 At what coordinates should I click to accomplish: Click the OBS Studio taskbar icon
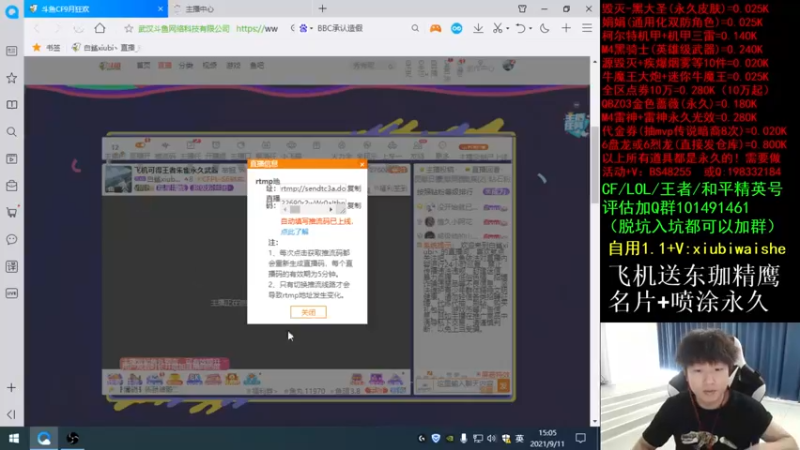pos(72,438)
